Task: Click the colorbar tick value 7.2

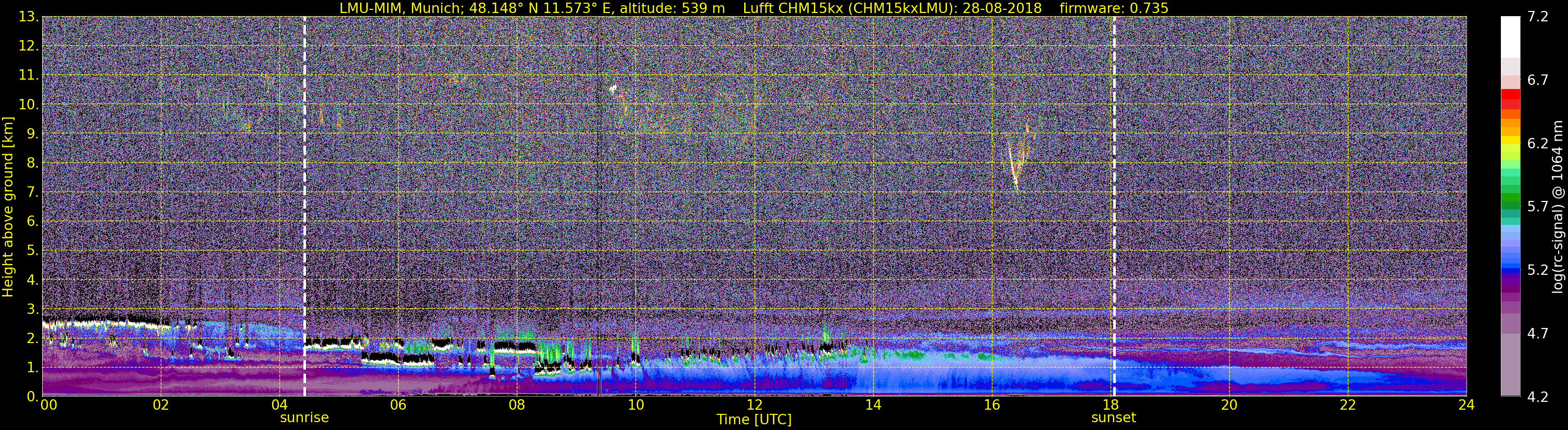Action: coord(1538,17)
